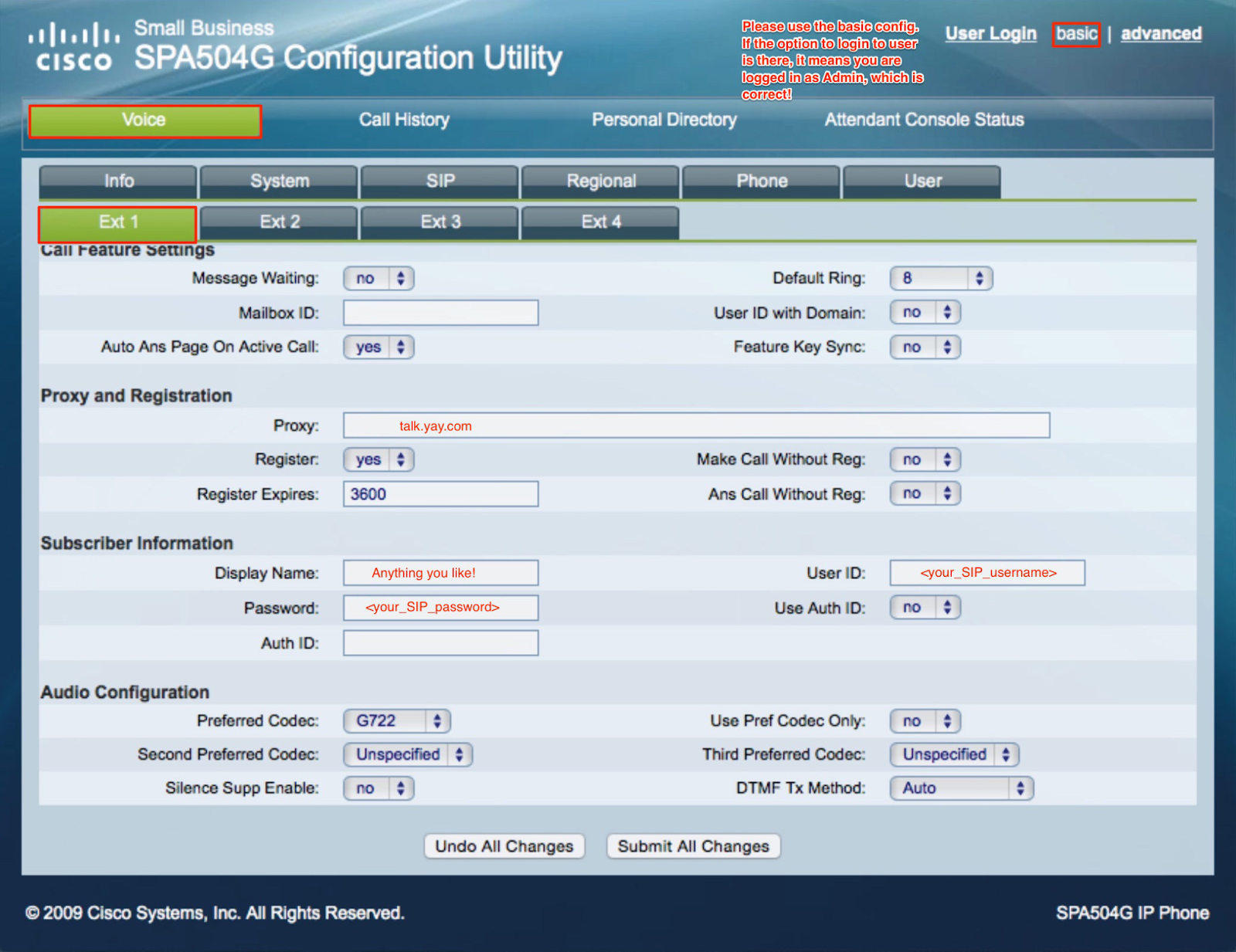The image size is (1236, 952).
Task: Switch to advanced config view
Action: (1161, 34)
